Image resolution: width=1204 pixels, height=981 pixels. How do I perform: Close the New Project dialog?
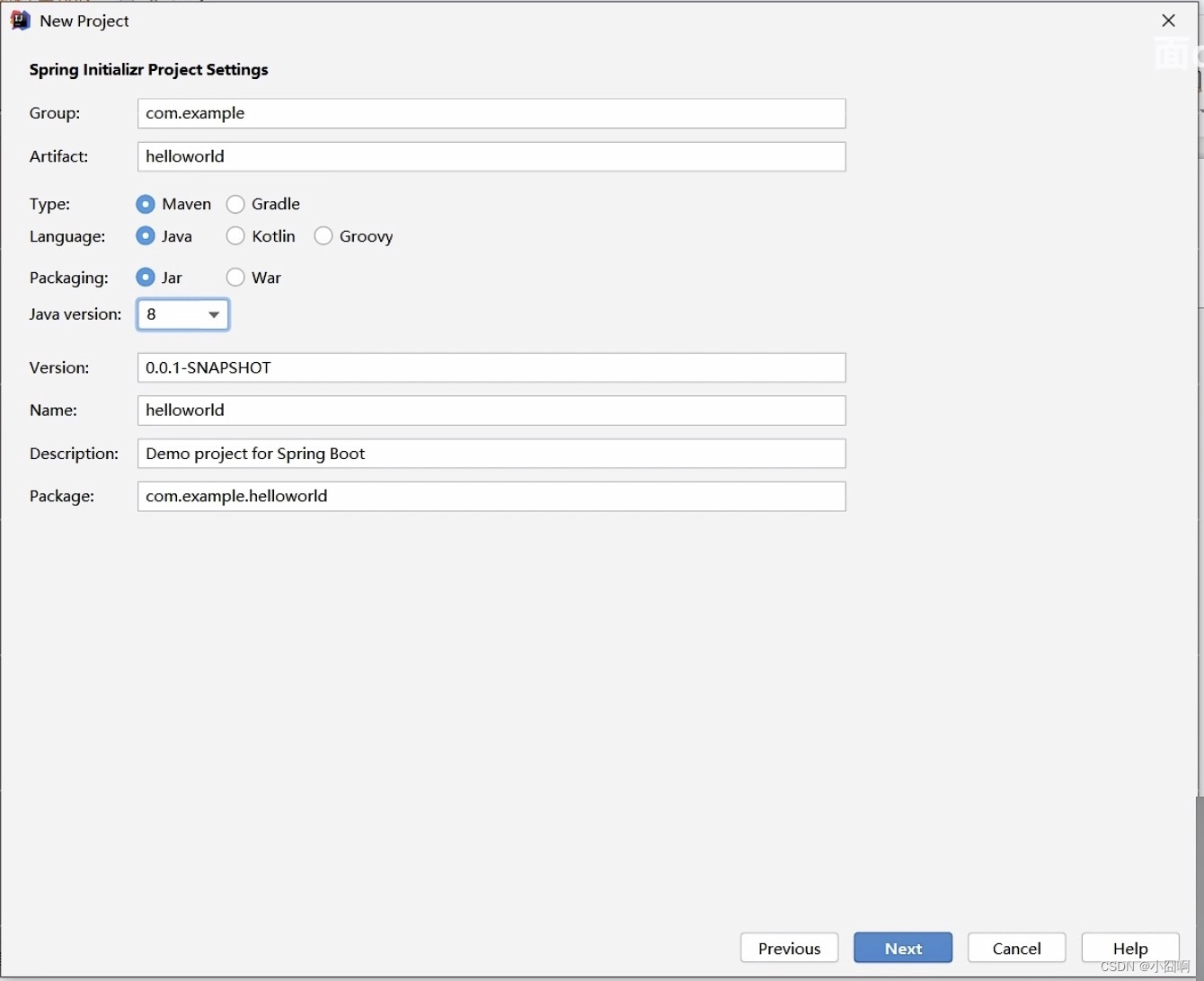1168,21
